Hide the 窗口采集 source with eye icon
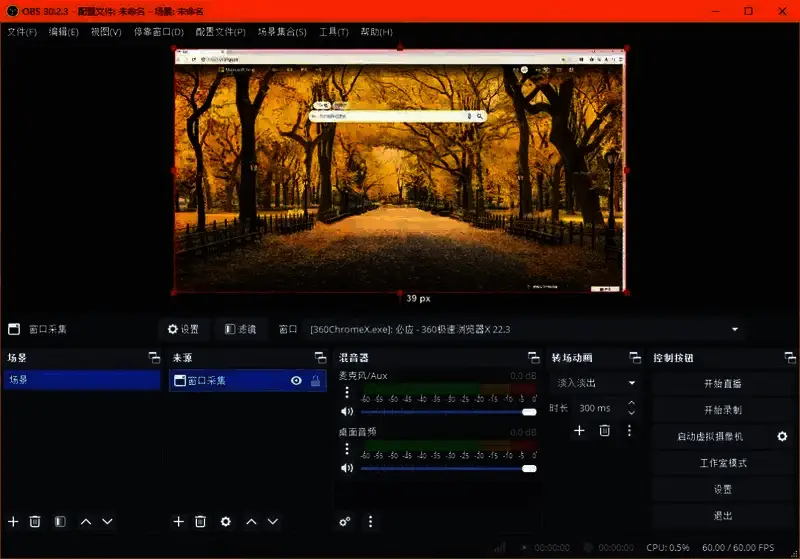This screenshot has height=559, width=800. click(x=296, y=381)
